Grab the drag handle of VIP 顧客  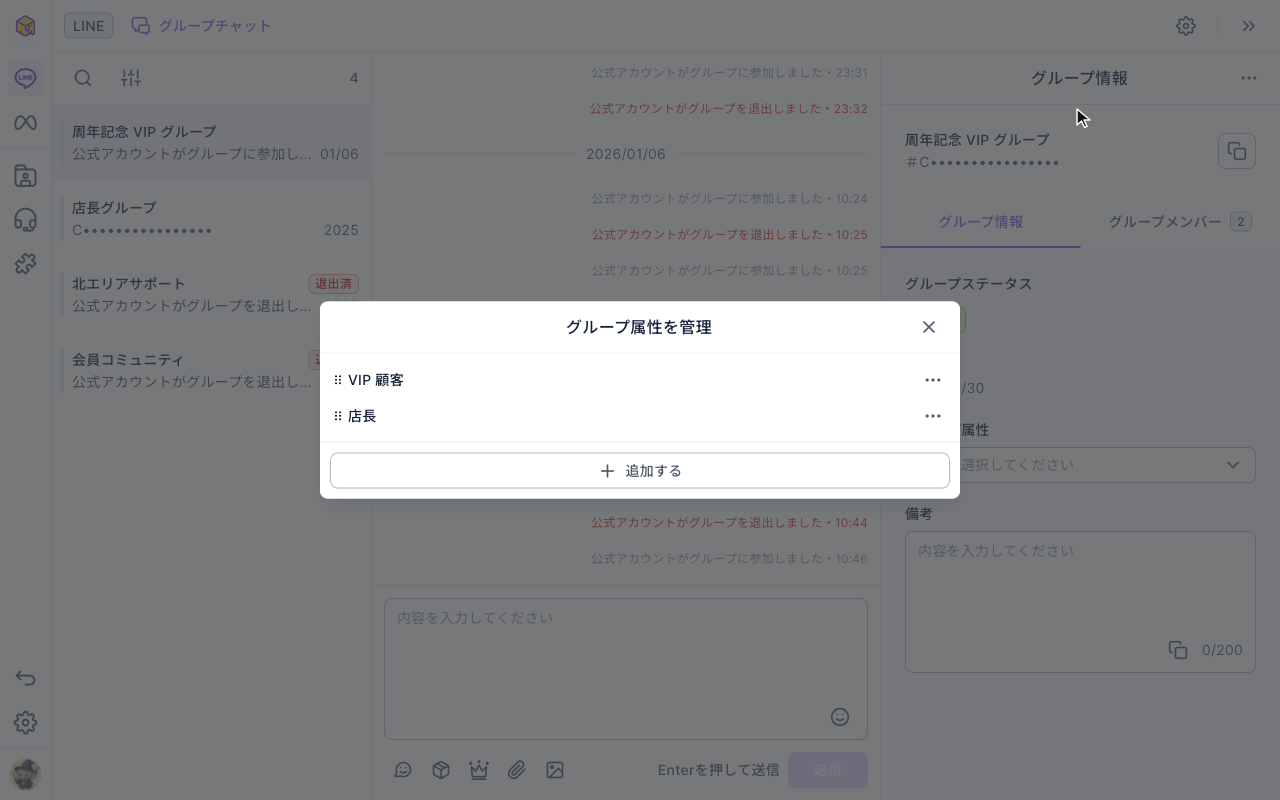[x=338, y=380]
